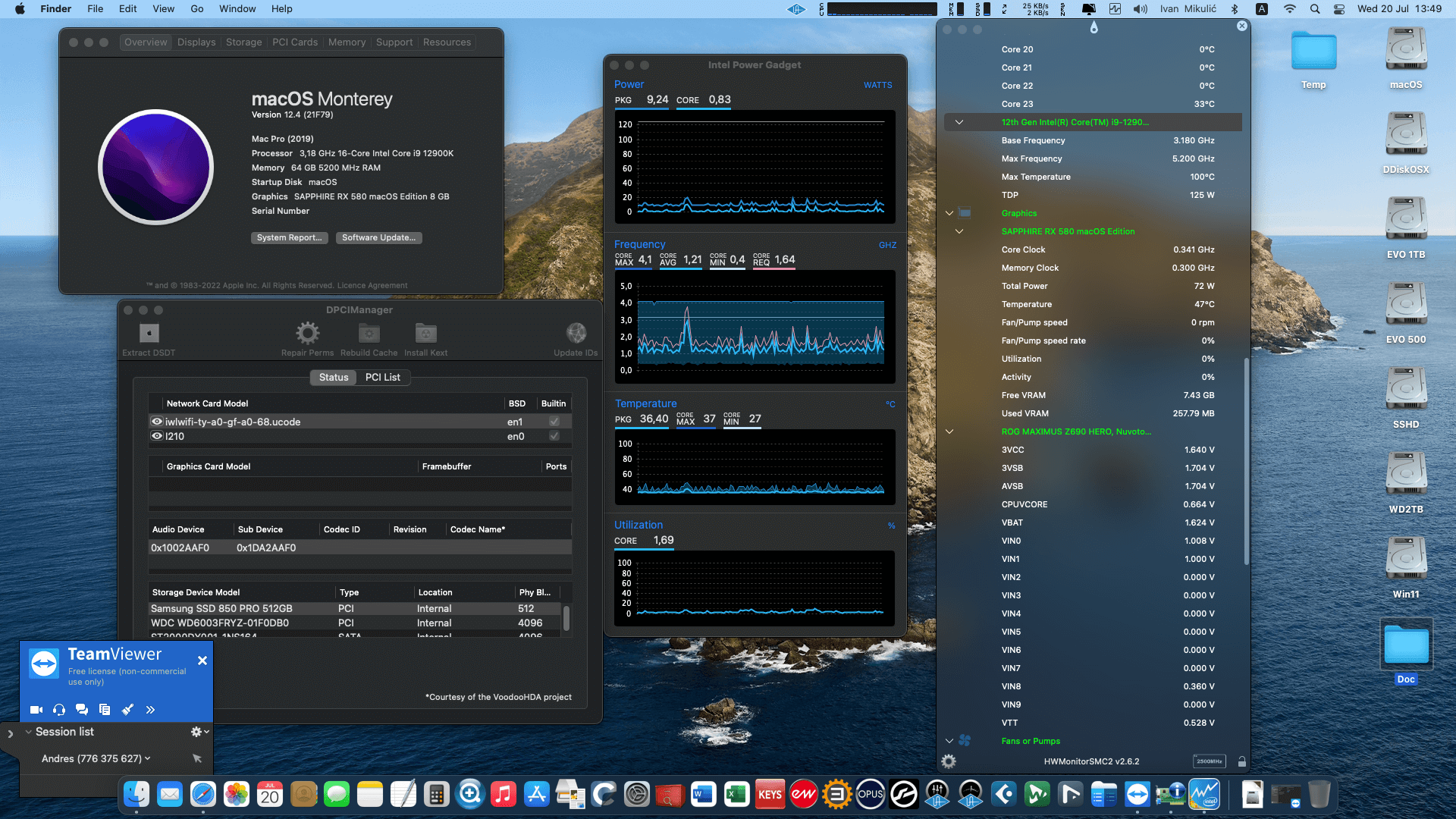The width and height of the screenshot is (1456, 819).
Task: Click Extract DSDT icon in DPCIManager
Action: pos(149,333)
